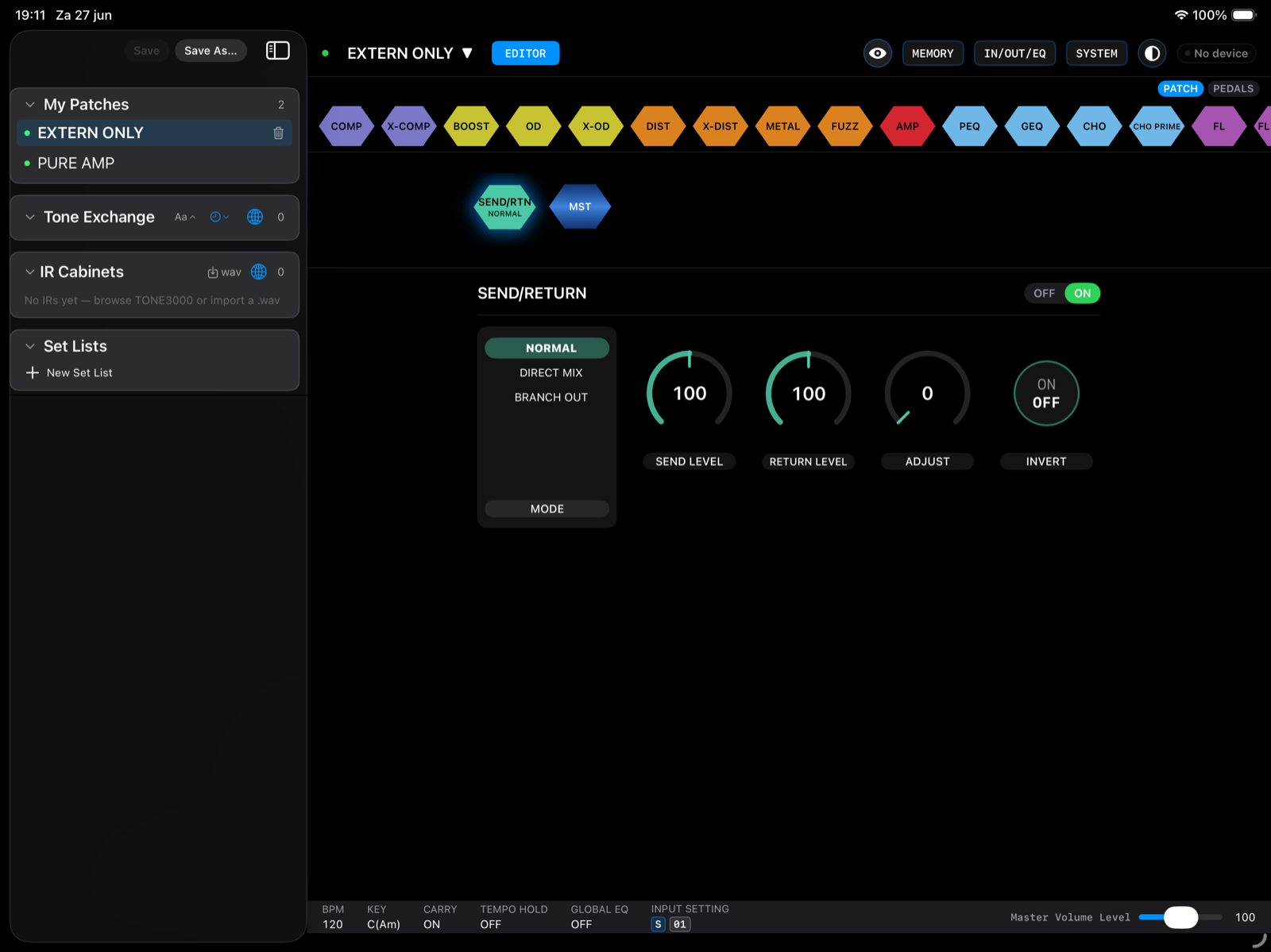The image size is (1271, 952).
Task: Toggle the sidebar panel icon
Action: click(277, 51)
